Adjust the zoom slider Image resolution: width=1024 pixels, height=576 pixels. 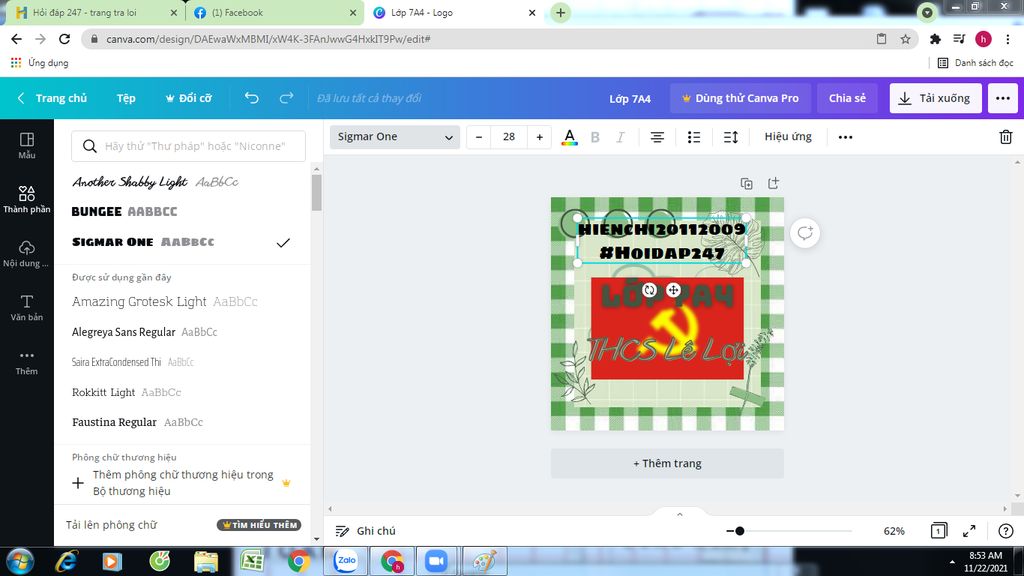click(x=739, y=531)
